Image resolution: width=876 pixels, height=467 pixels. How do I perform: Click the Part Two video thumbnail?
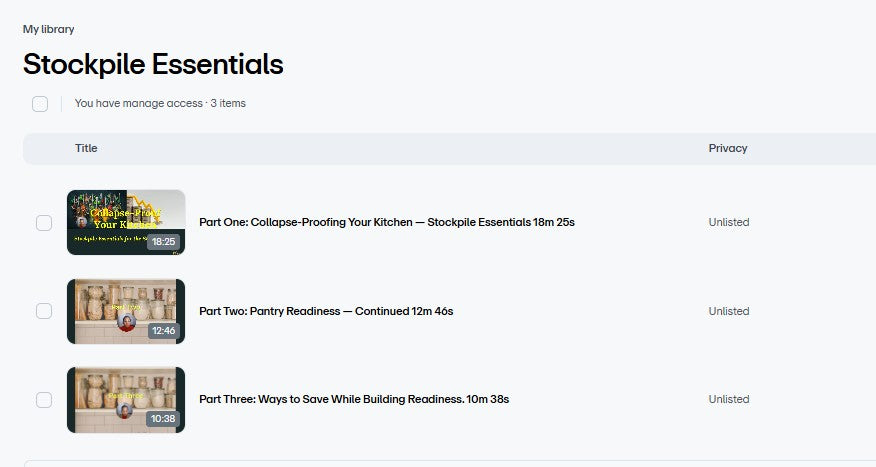pyautogui.click(x=125, y=311)
